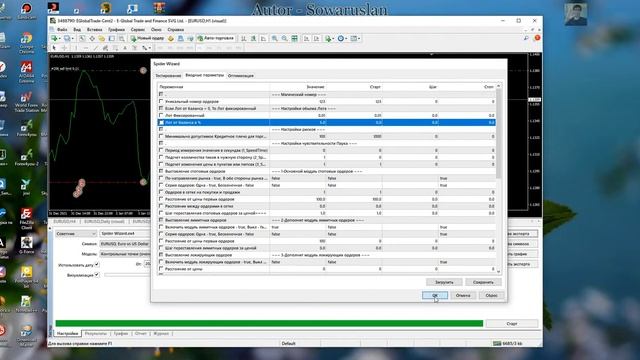Select the crosshair tool
The height and width of the screenshot is (360, 640).
pos(64,48)
